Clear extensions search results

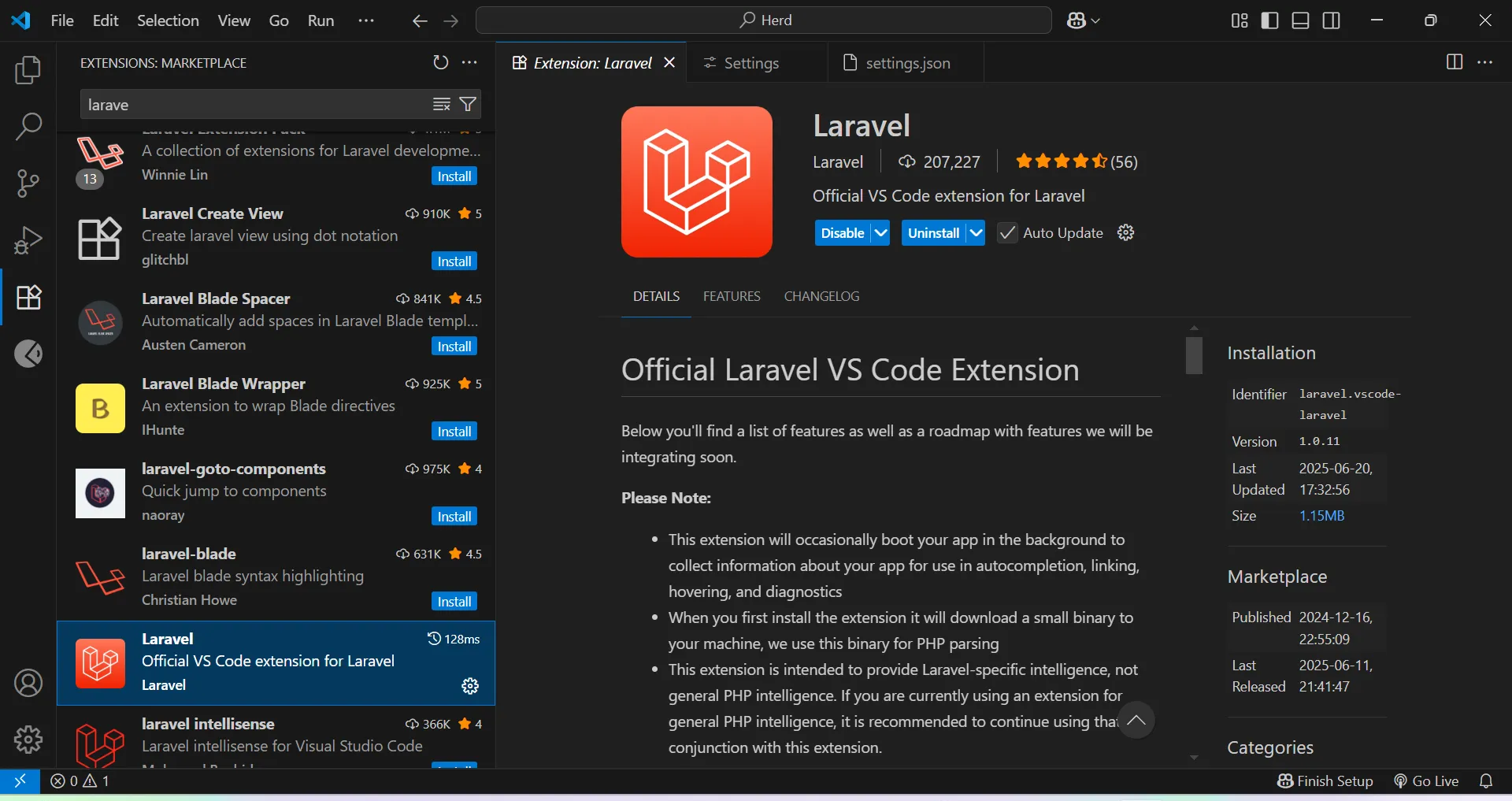[x=442, y=104]
